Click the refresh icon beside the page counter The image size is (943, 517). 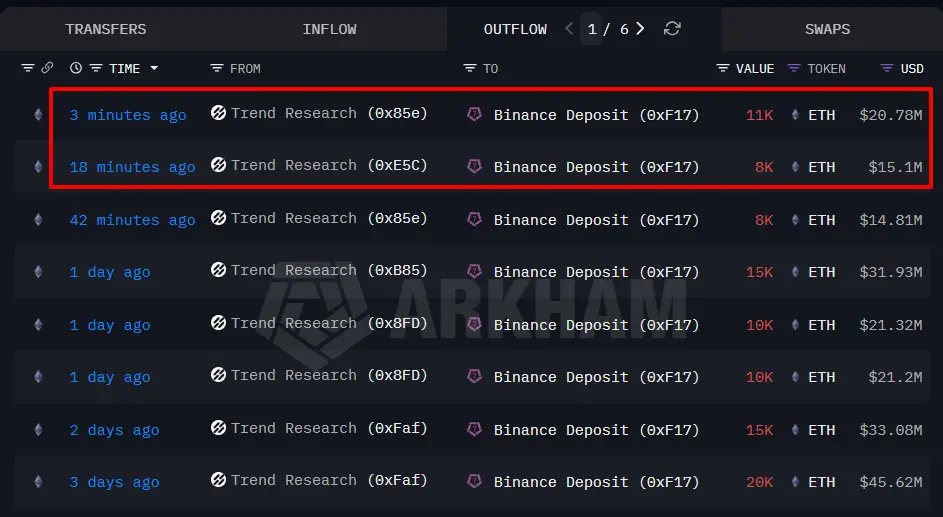point(672,29)
